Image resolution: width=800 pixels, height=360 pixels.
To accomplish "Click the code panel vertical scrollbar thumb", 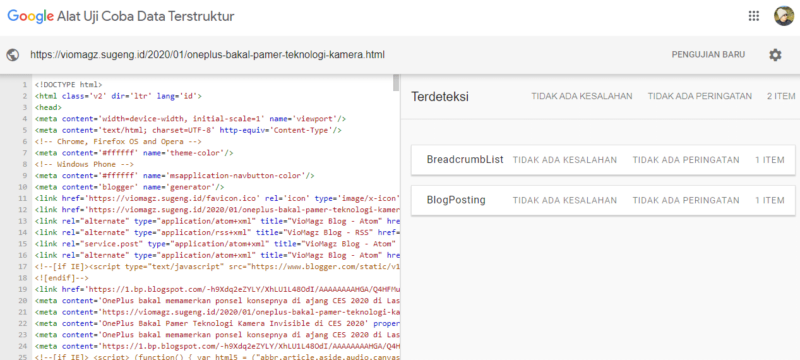I will (396, 83).
